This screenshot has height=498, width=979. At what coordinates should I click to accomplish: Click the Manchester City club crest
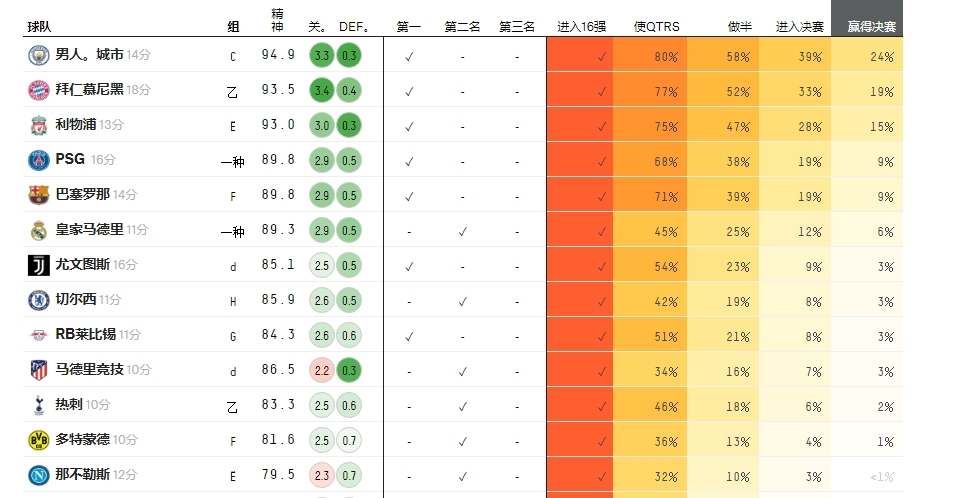[38, 56]
